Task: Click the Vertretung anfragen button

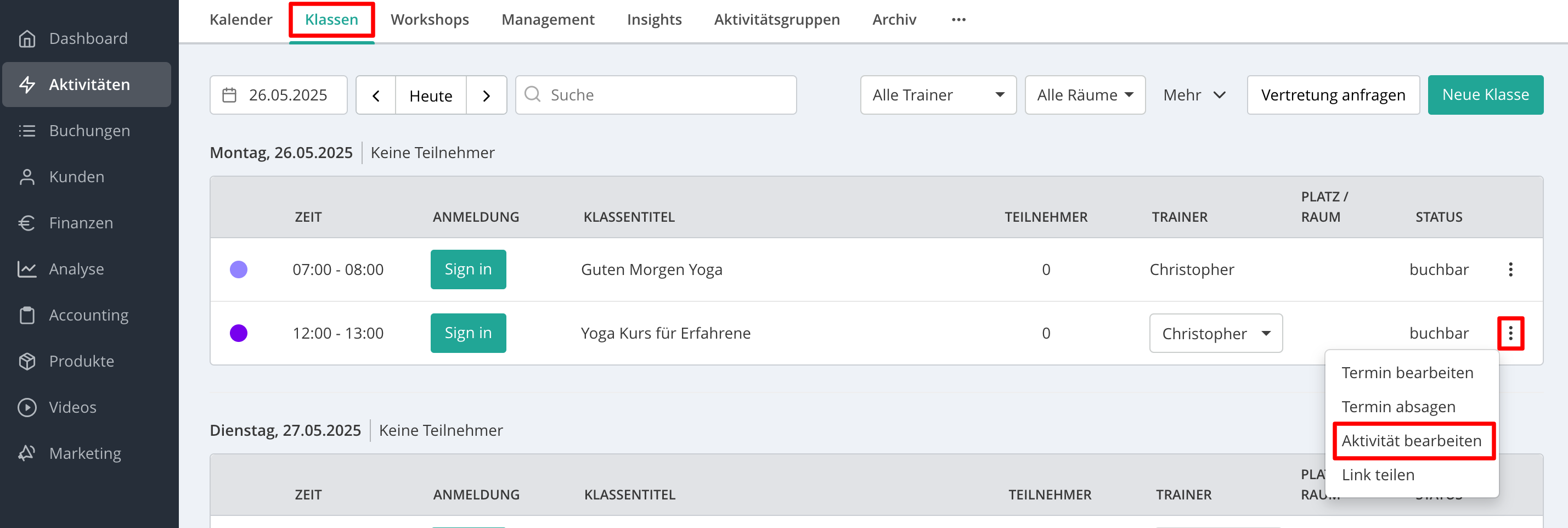Action: click(x=1333, y=95)
